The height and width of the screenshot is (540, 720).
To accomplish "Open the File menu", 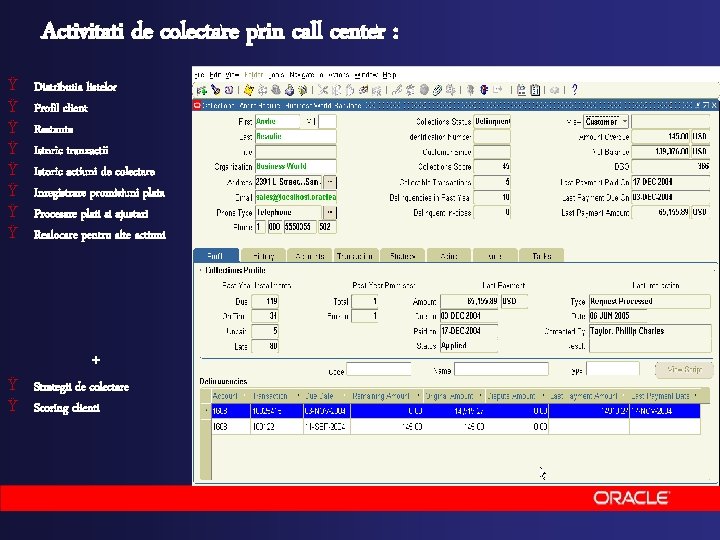I will coord(199,74).
